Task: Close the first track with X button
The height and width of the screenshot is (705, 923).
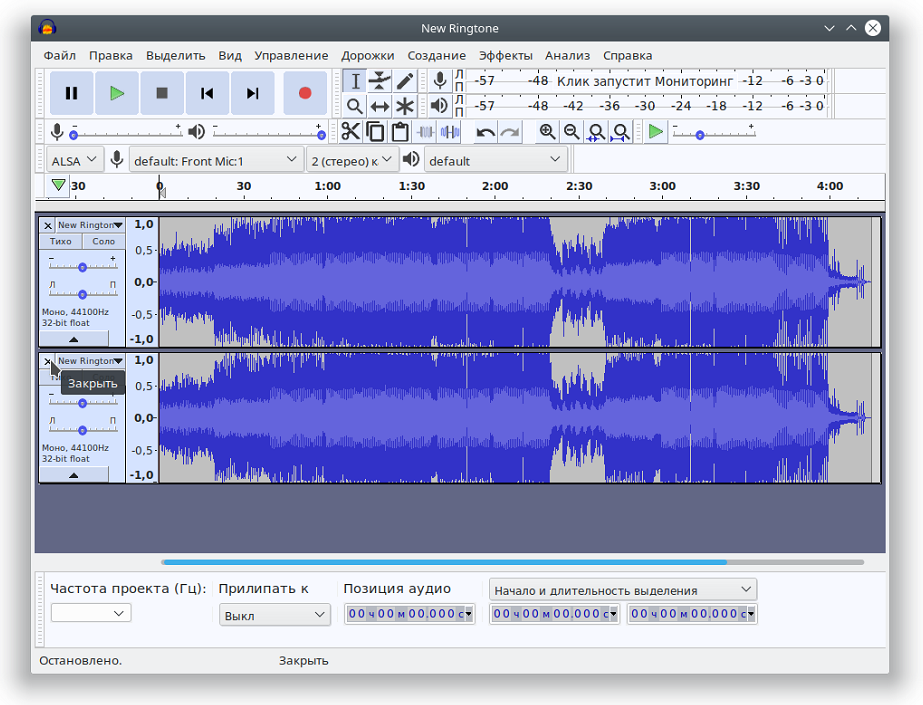Action: tap(47, 226)
